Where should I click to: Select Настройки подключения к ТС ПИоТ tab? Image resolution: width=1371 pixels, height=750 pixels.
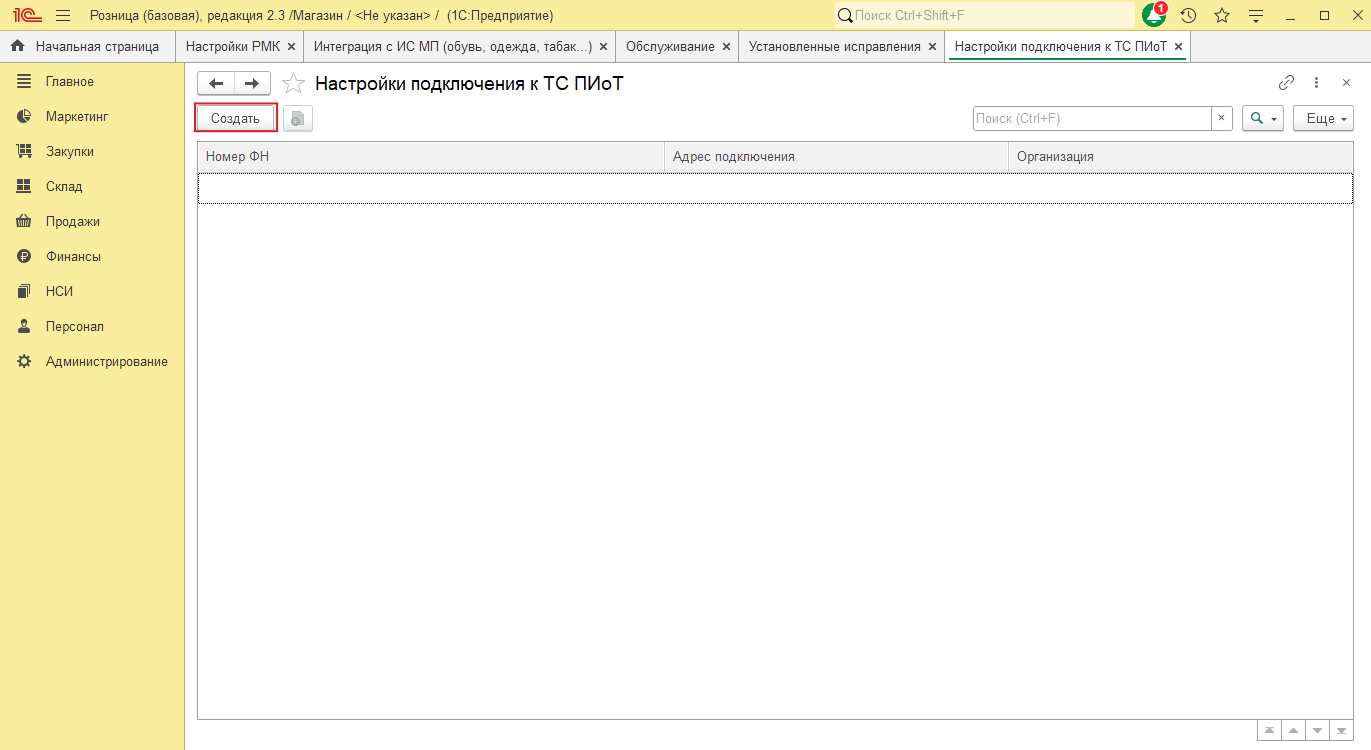[1060, 46]
